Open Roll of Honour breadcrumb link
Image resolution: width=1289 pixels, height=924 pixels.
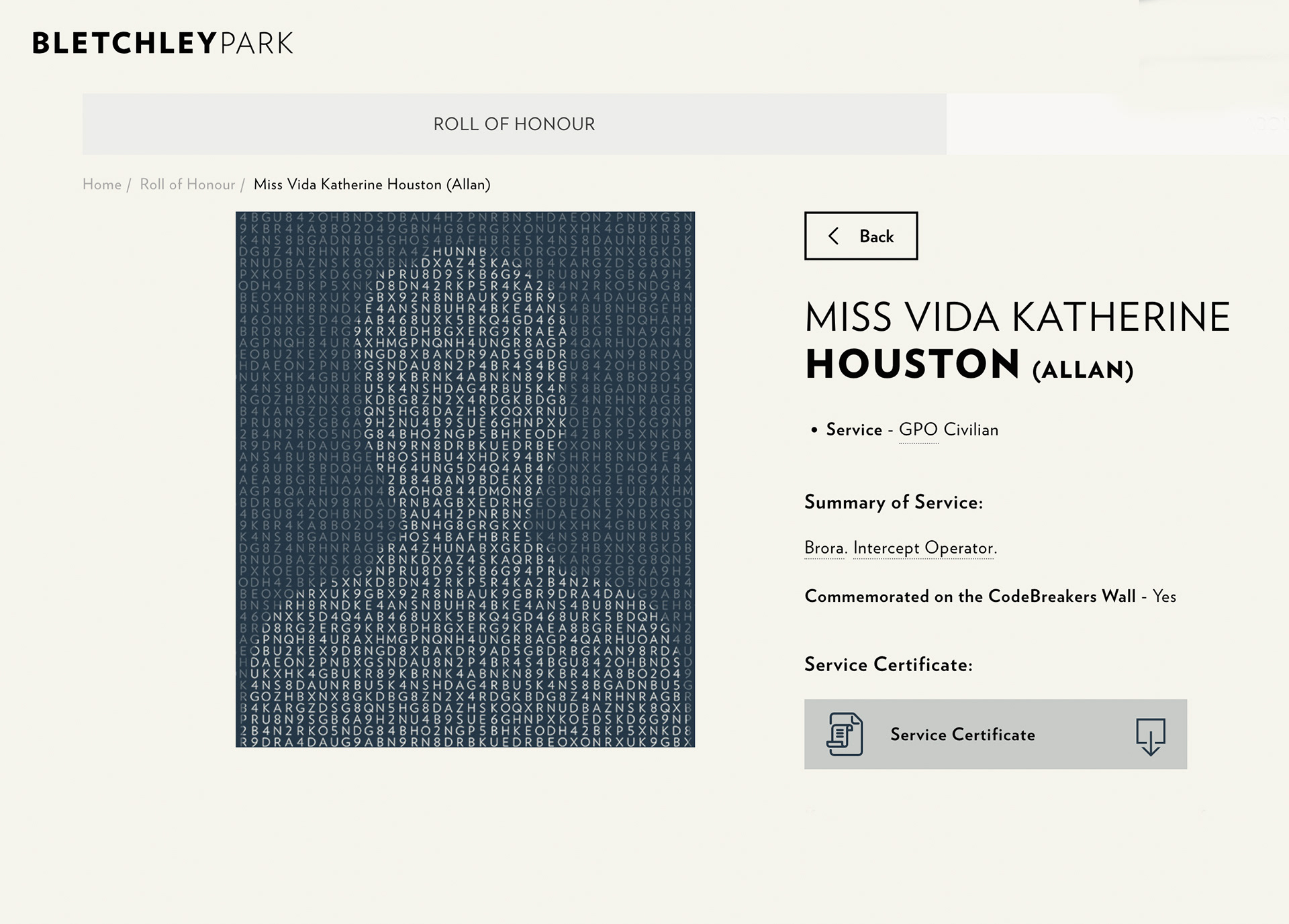click(187, 185)
